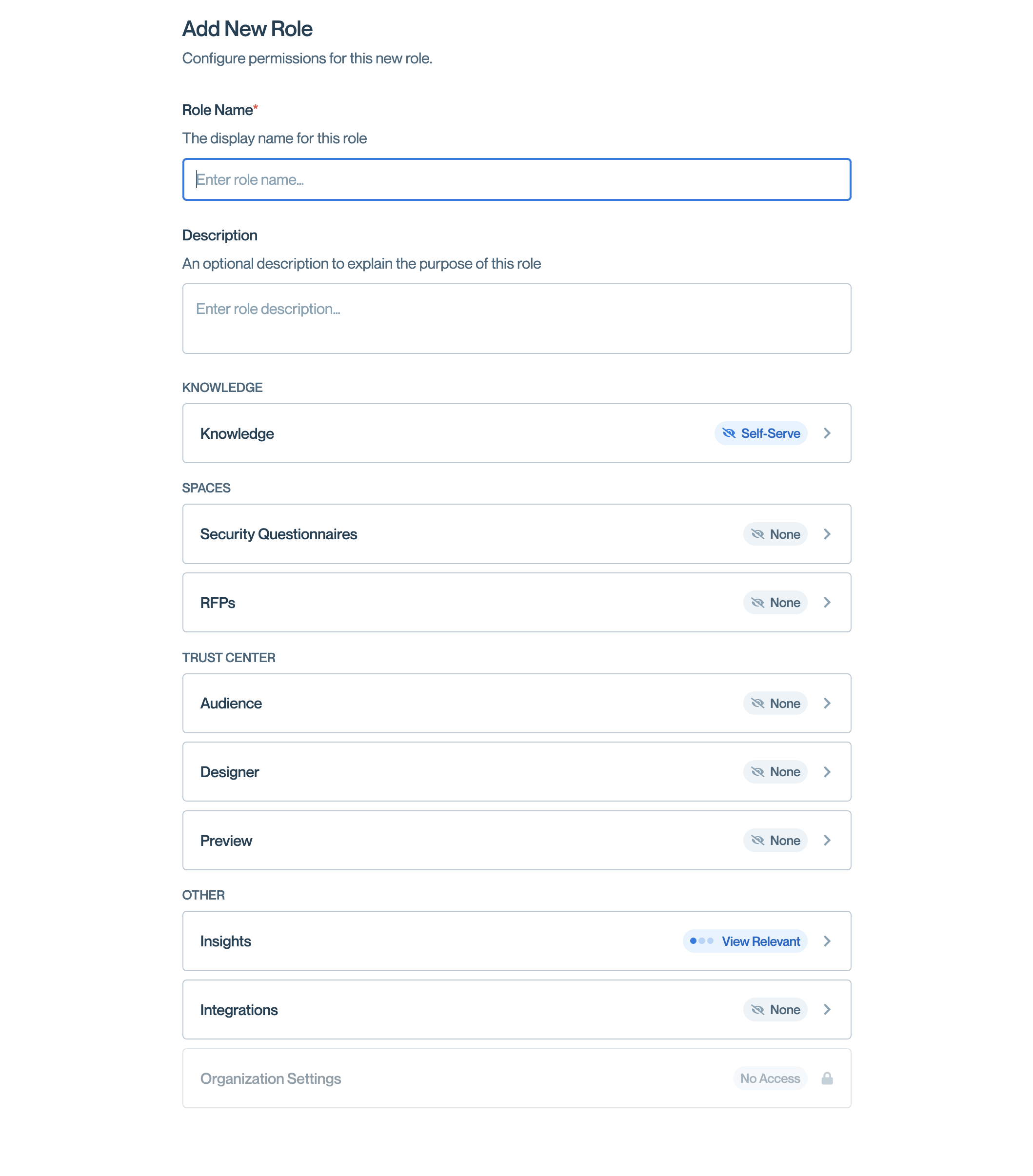
Task: Click the eye-slash icon in Preview row
Action: (x=757, y=840)
